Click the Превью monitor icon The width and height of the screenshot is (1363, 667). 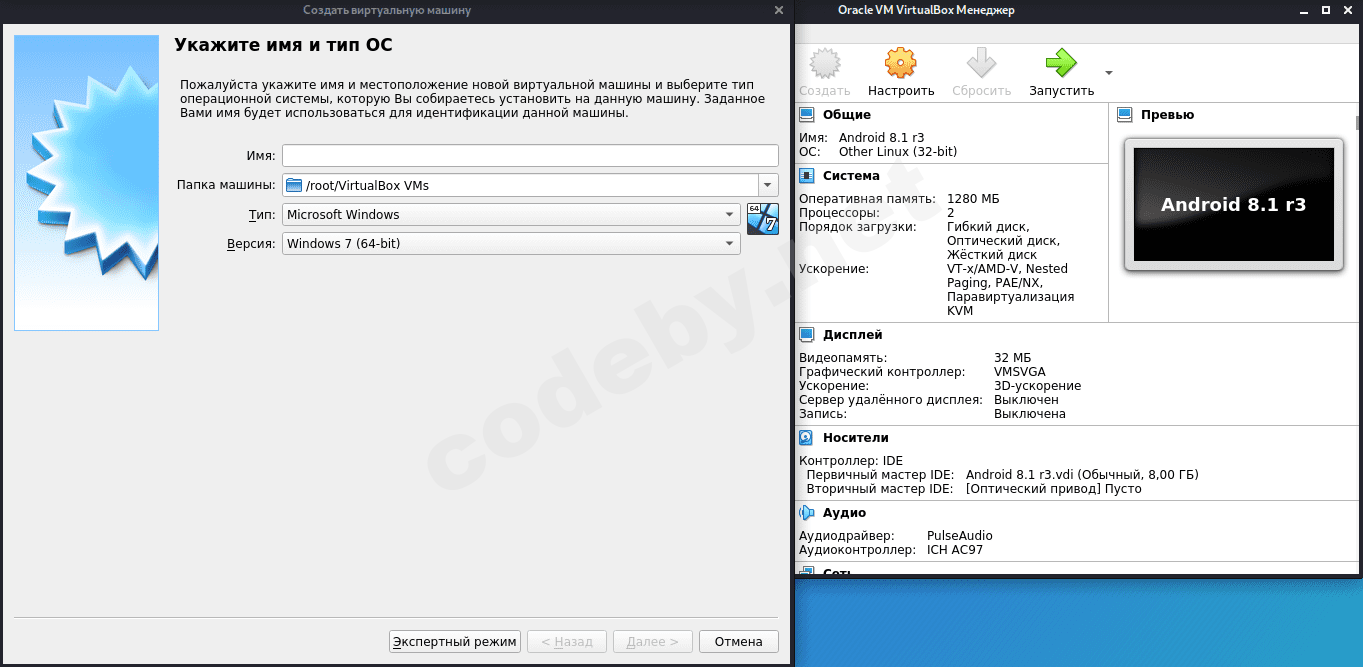(1125, 115)
